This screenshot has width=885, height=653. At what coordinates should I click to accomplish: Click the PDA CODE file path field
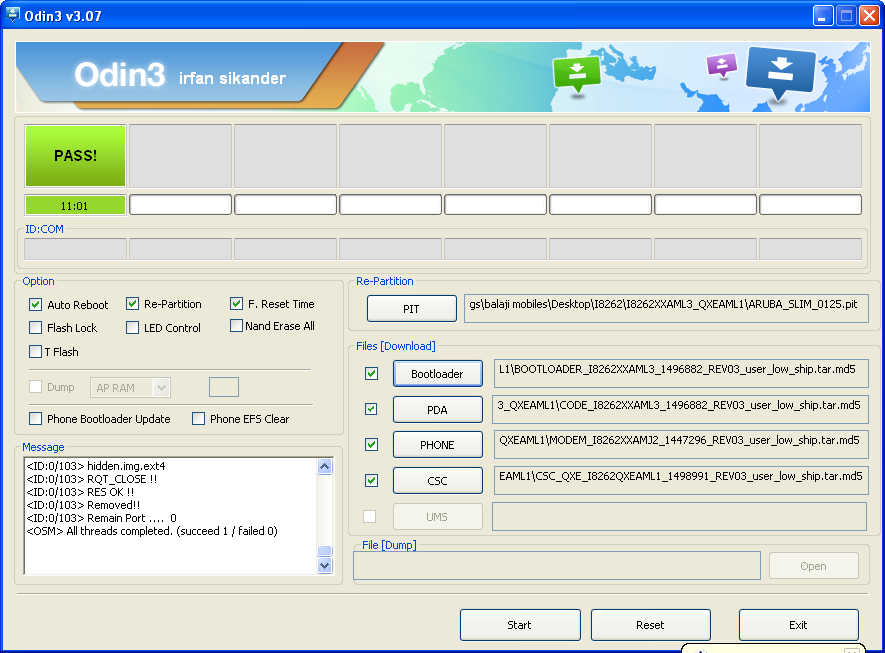(680, 409)
